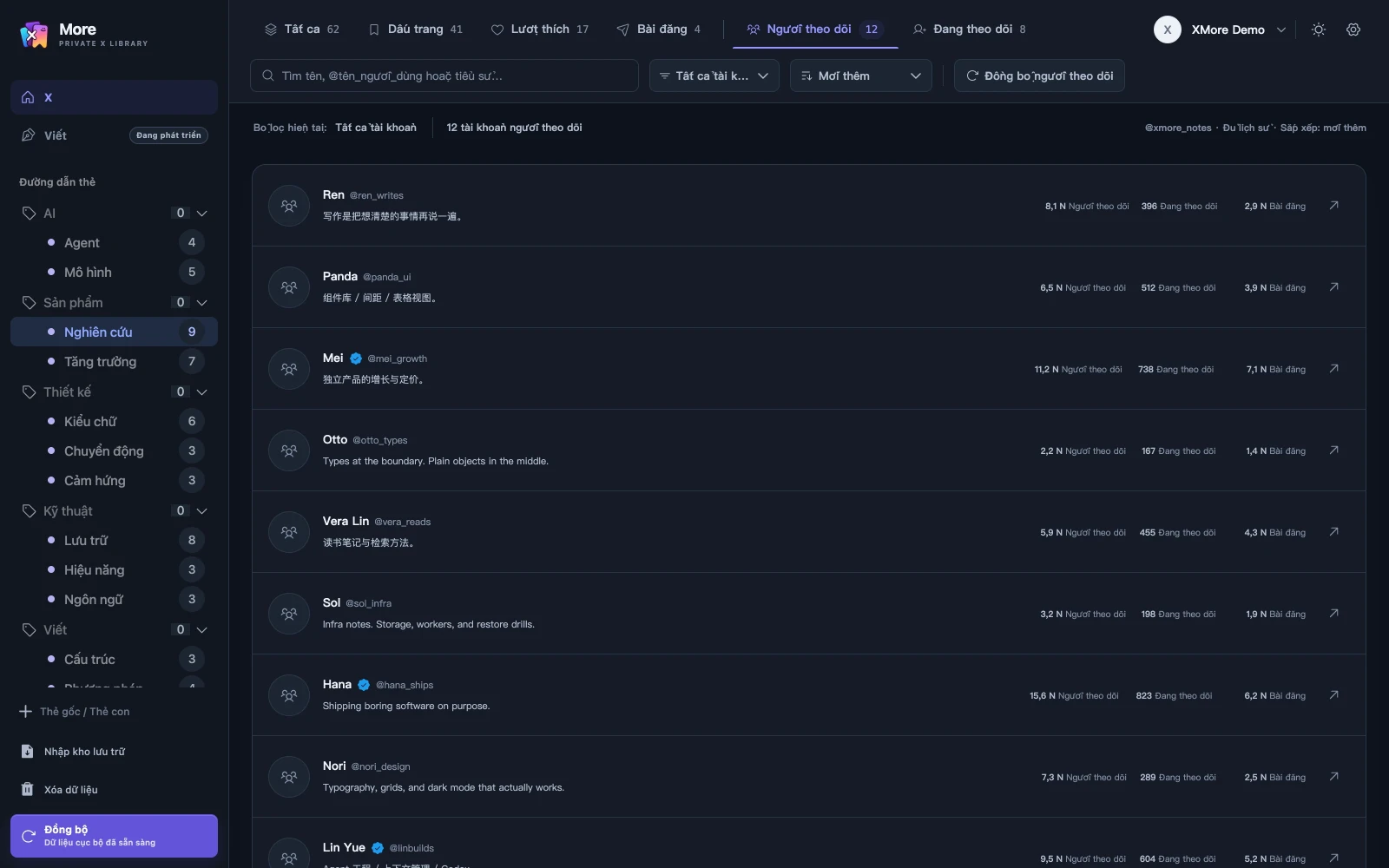
Task: Click Nori's avatar placeholder icon
Action: click(x=289, y=777)
